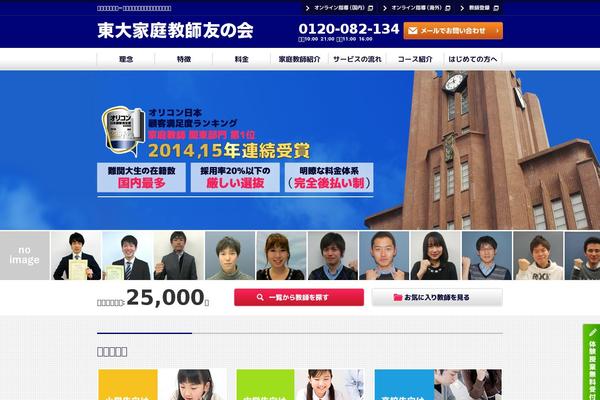Click the external-link icon after 教師登録
This screenshot has height=400, width=600.
coord(496,8)
